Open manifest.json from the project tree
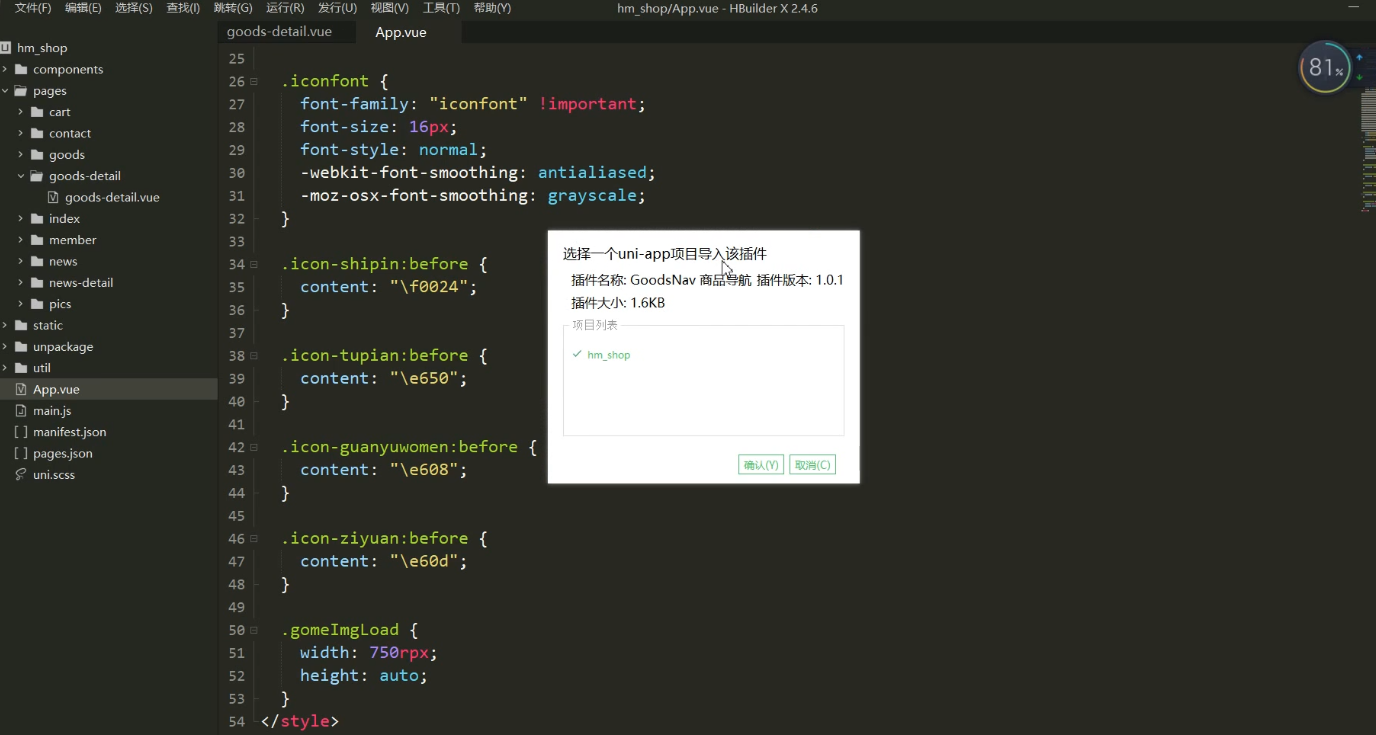1376x735 pixels. coord(70,432)
